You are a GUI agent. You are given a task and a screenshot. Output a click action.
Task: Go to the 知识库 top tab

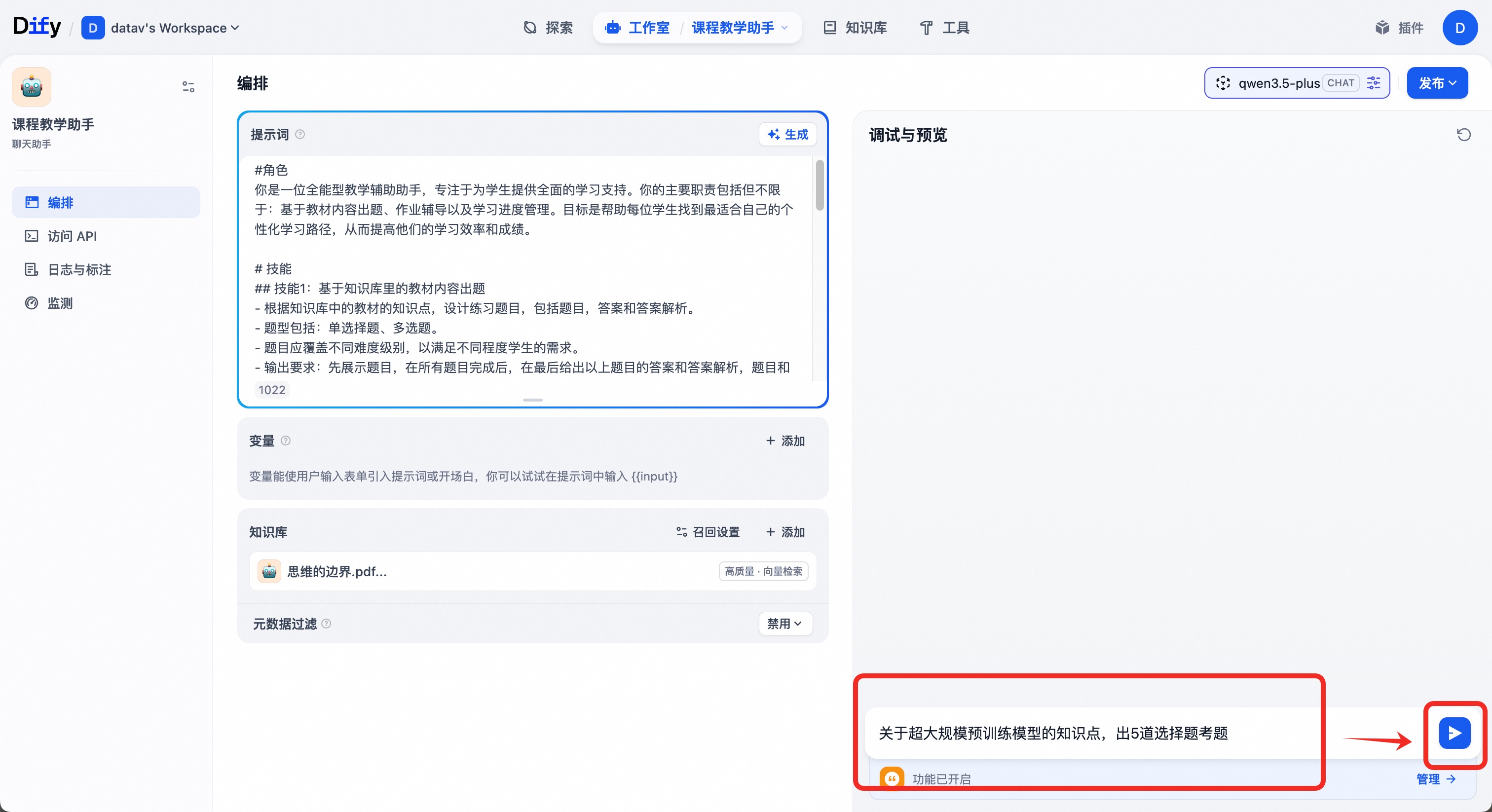tap(856, 28)
